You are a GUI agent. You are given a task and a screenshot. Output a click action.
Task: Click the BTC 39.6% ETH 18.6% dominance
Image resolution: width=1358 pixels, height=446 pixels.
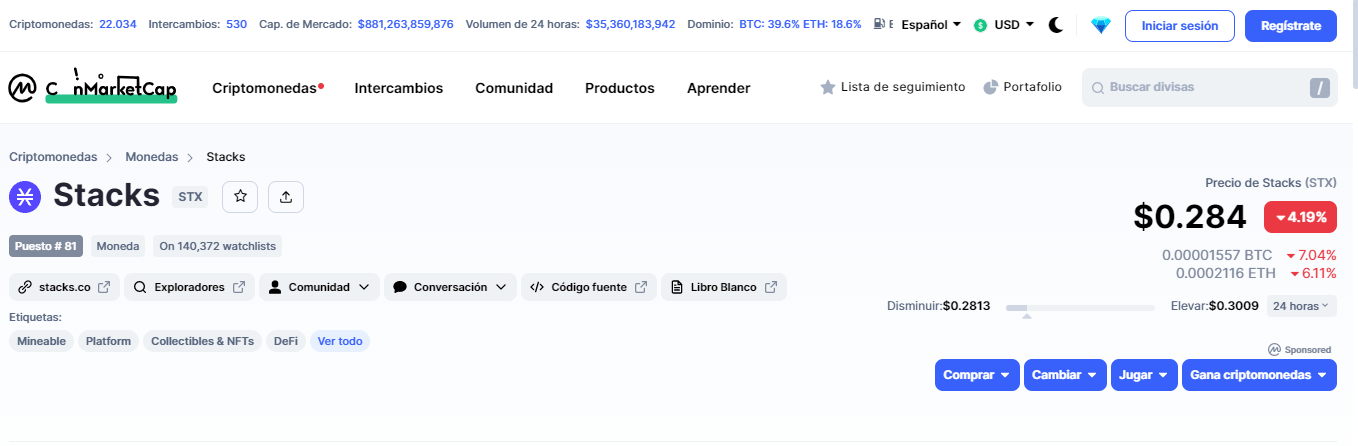(800, 24)
